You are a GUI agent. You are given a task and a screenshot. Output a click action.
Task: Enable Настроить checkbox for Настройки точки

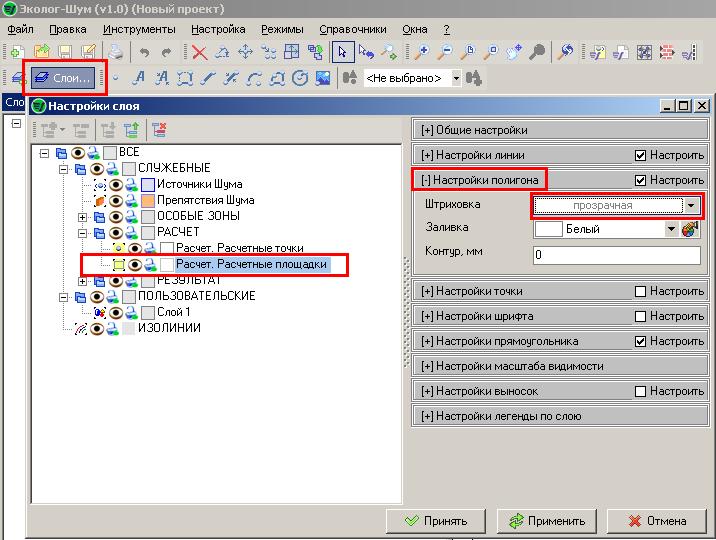coord(641,291)
